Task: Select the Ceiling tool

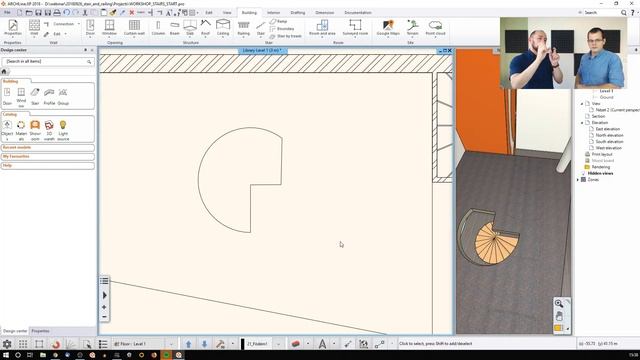Action: (x=223, y=28)
